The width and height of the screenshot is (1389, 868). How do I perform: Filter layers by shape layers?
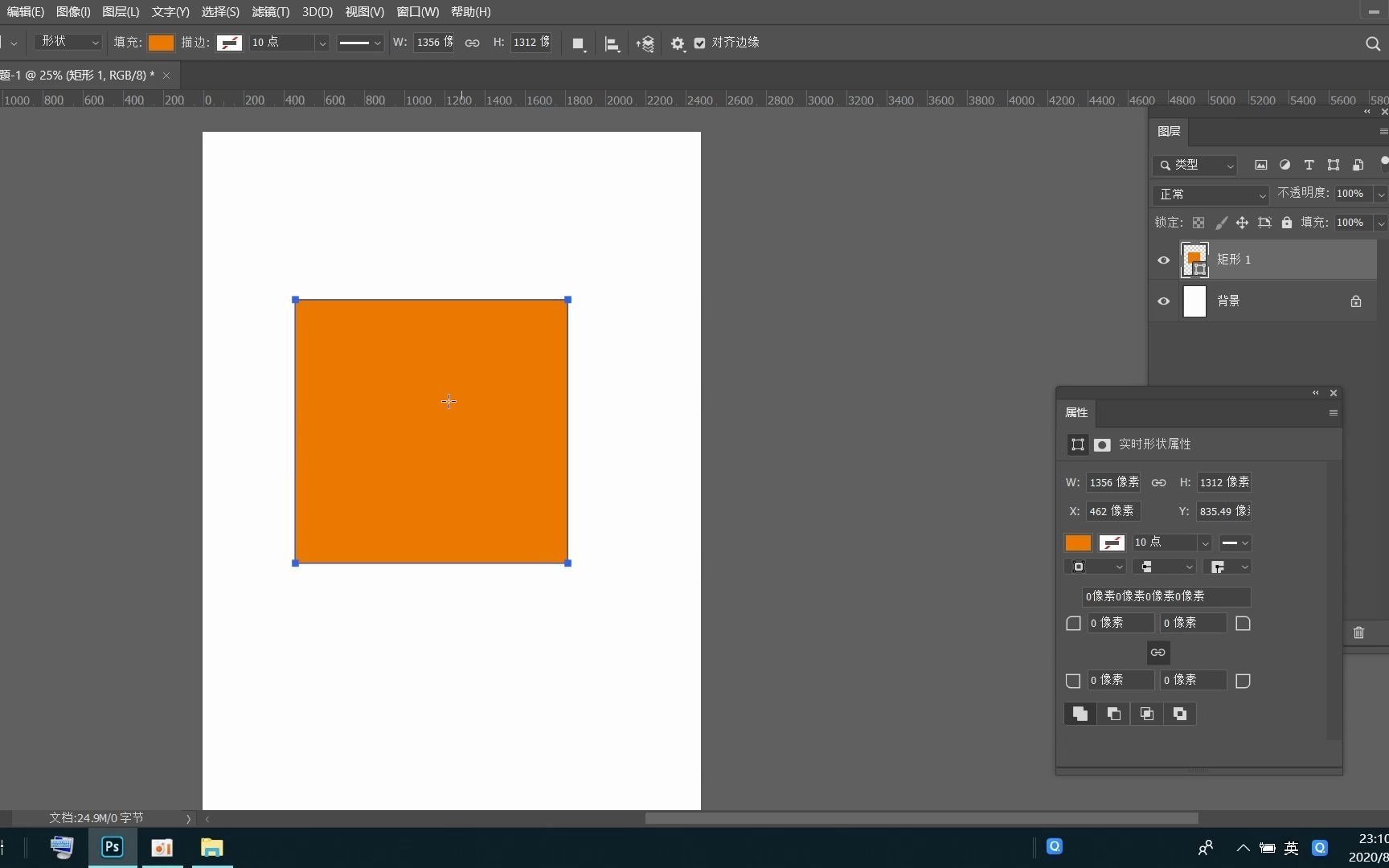coord(1334,165)
